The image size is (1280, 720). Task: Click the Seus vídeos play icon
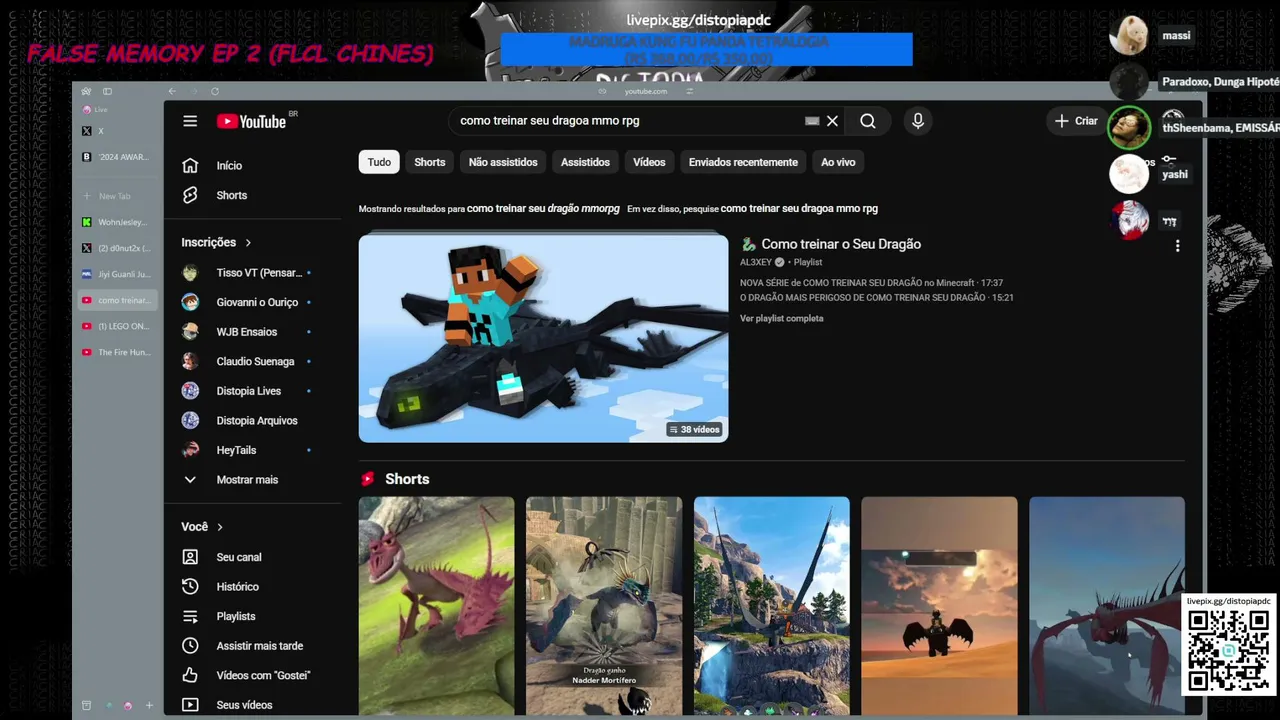coord(190,705)
